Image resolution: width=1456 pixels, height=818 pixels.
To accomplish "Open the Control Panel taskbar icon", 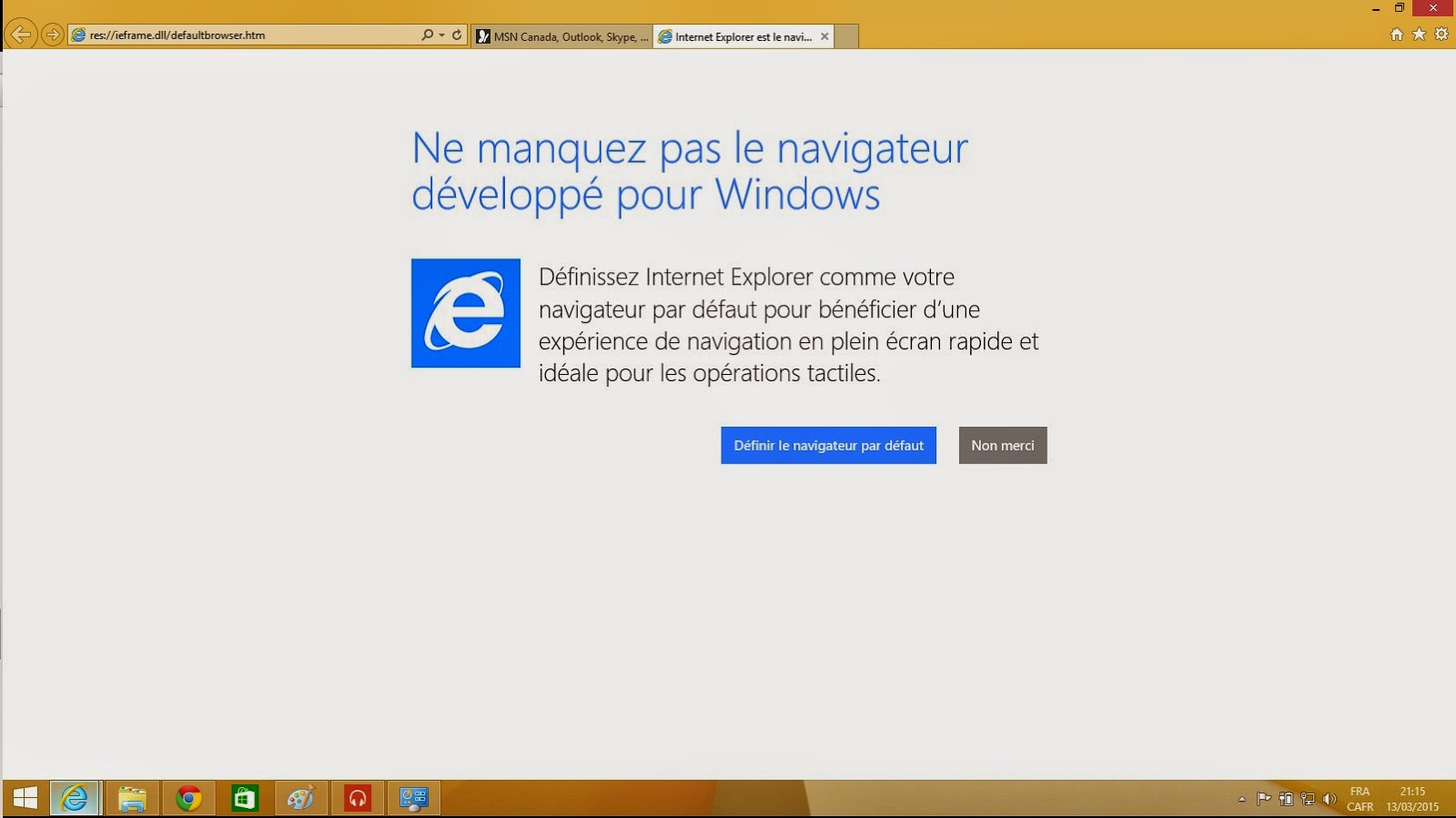I will pyautogui.click(x=414, y=799).
